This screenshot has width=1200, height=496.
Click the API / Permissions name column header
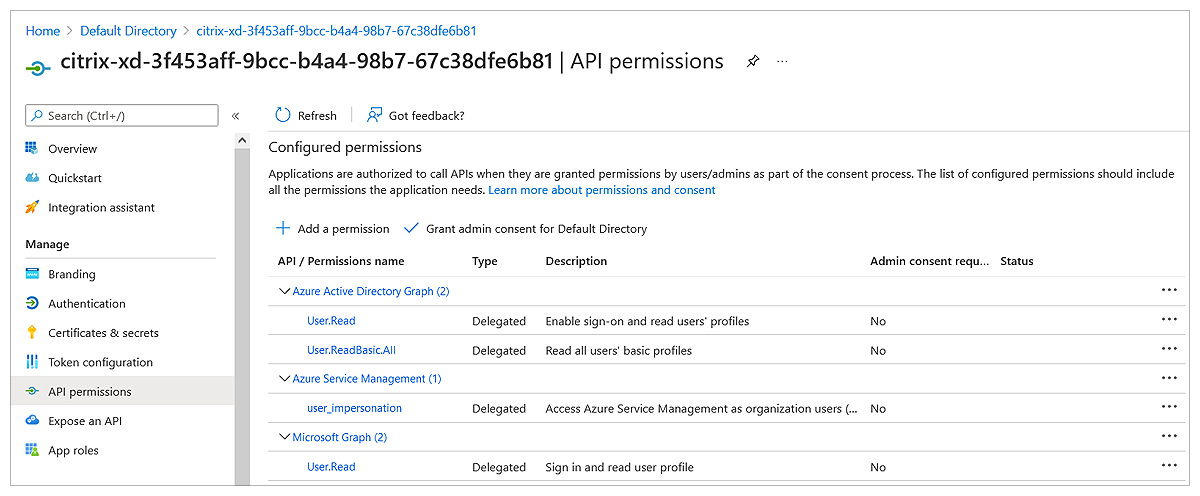(x=341, y=261)
